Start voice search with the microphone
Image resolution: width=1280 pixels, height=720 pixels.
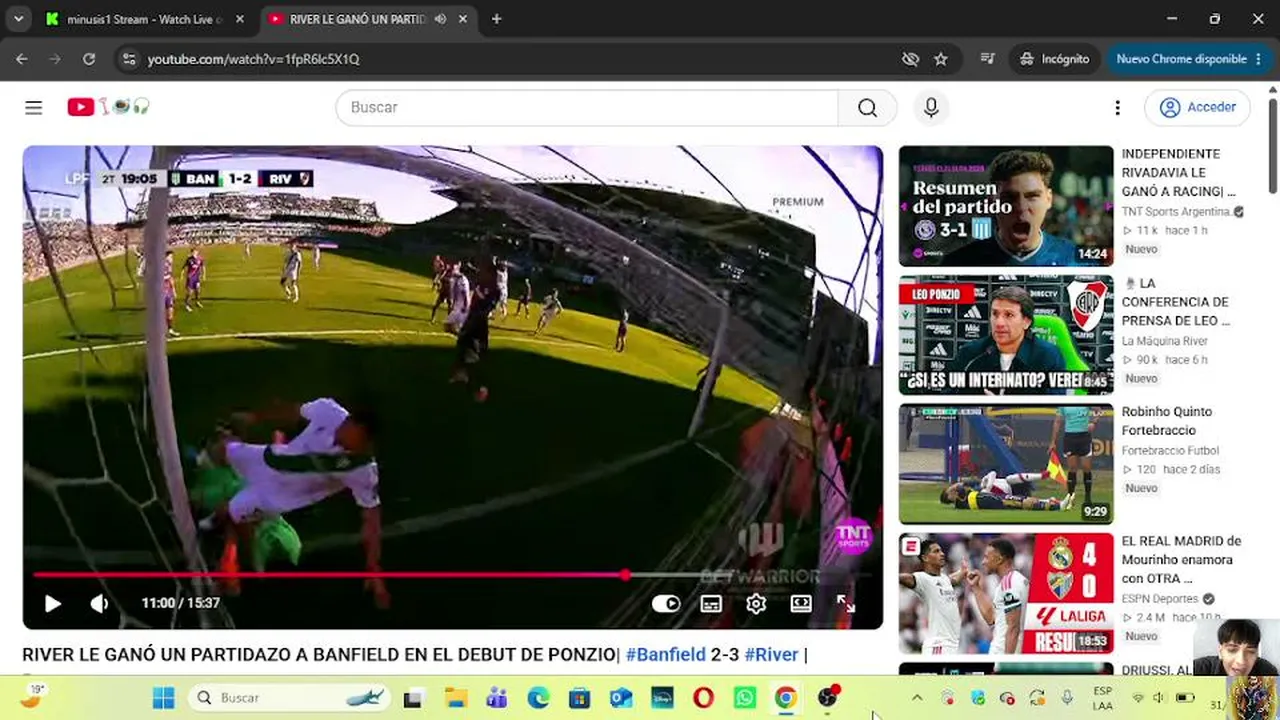(x=931, y=107)
